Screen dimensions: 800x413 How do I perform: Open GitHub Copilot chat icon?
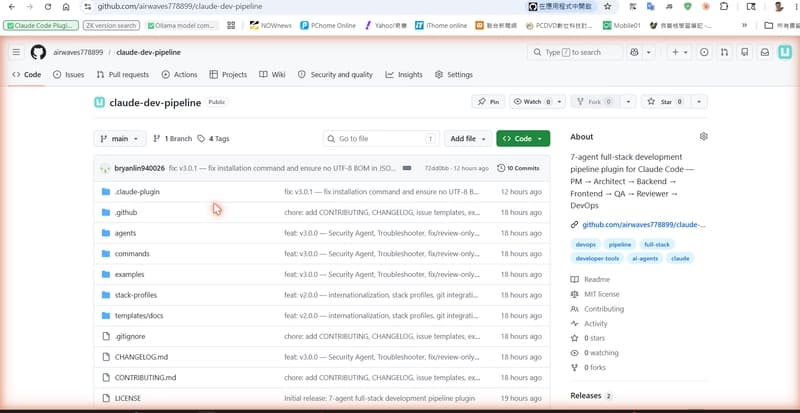(634, 52)
